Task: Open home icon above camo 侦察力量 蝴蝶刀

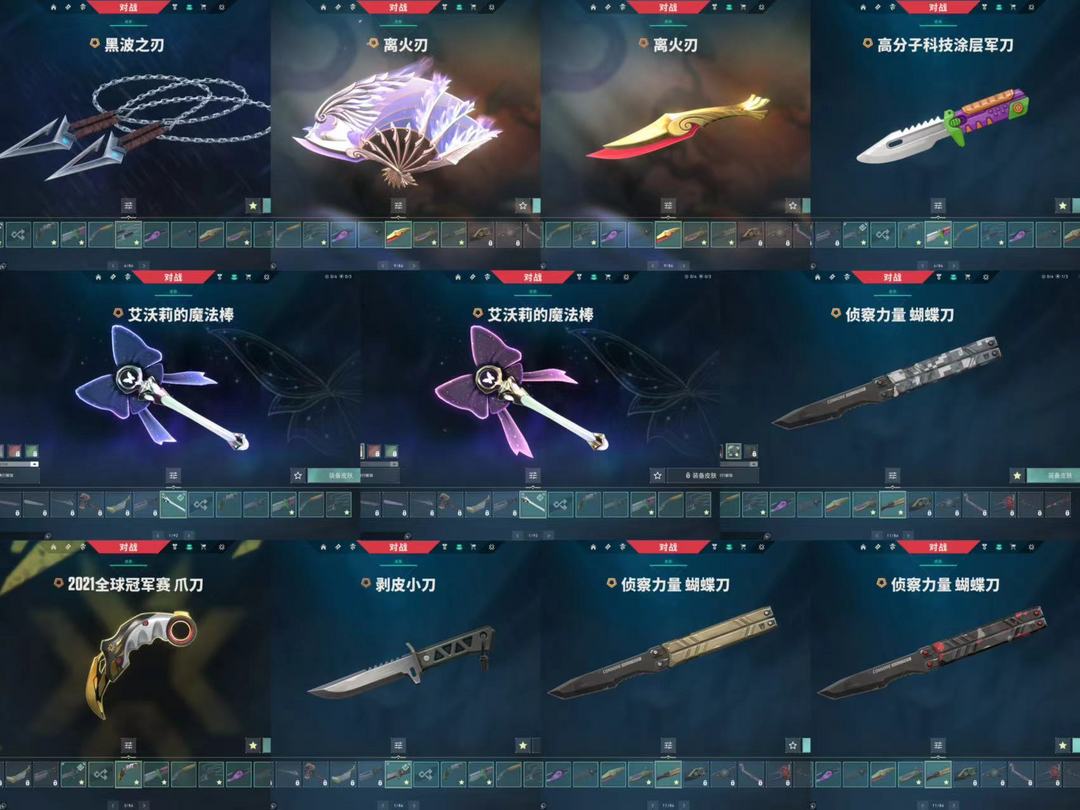Action: [x=817, y=277]
